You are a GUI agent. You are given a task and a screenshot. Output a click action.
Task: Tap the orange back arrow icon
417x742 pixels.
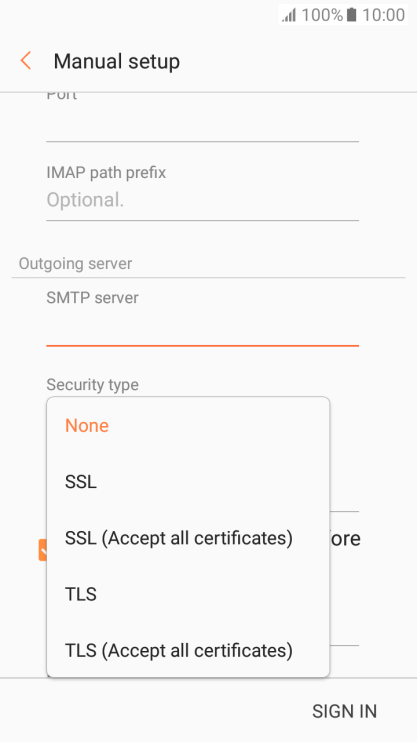(x=26, y=61)
